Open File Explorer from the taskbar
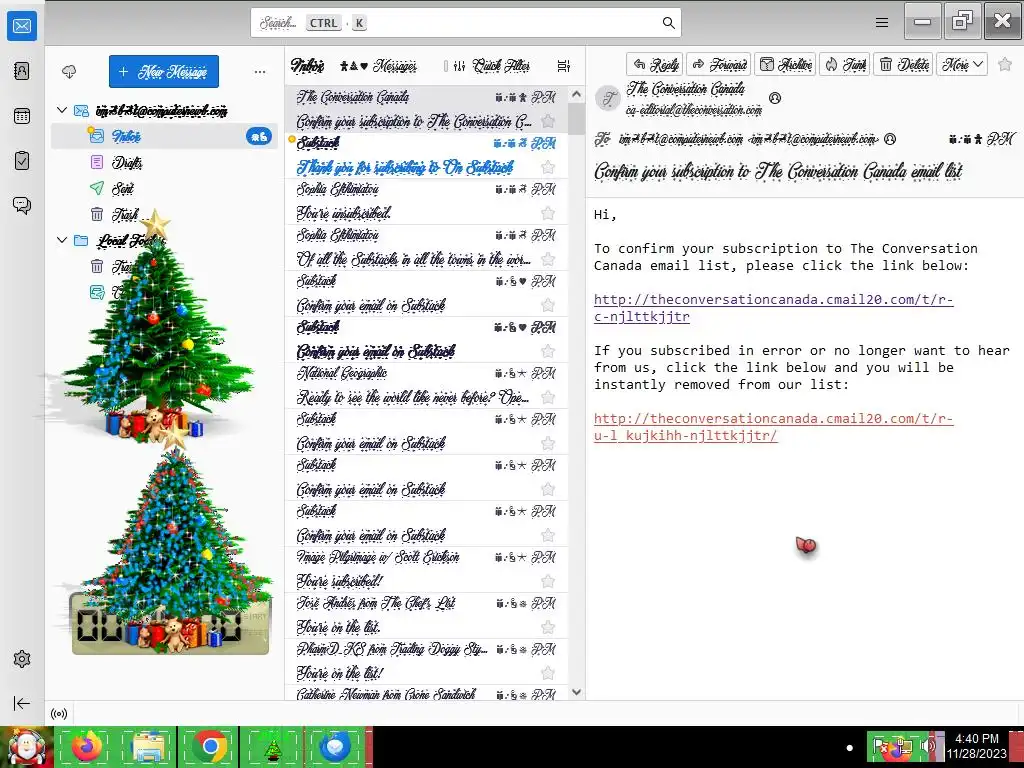This screenshot has height=768, width=1024. (148, 746)
